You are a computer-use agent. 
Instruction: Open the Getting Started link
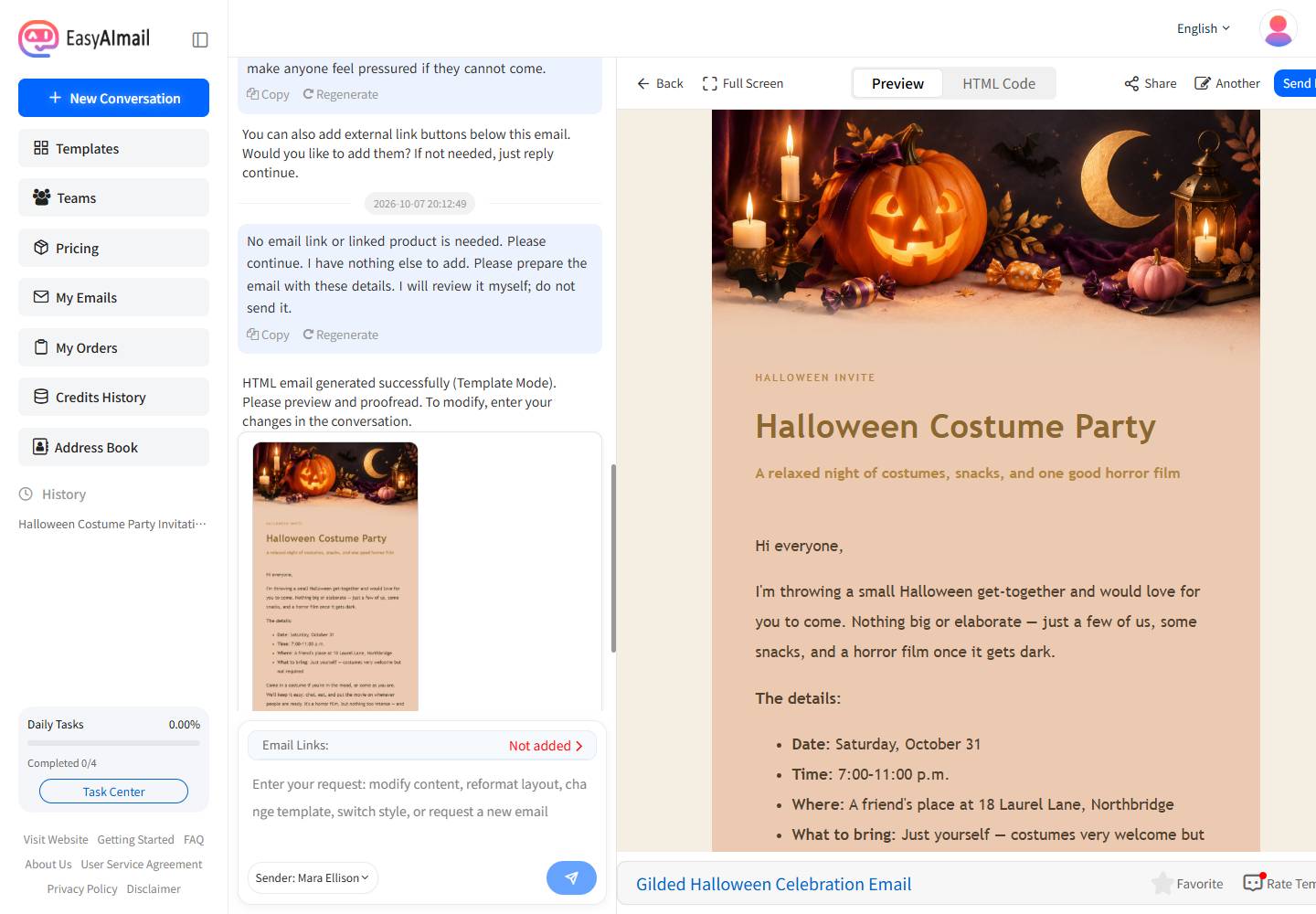(135, 839)
